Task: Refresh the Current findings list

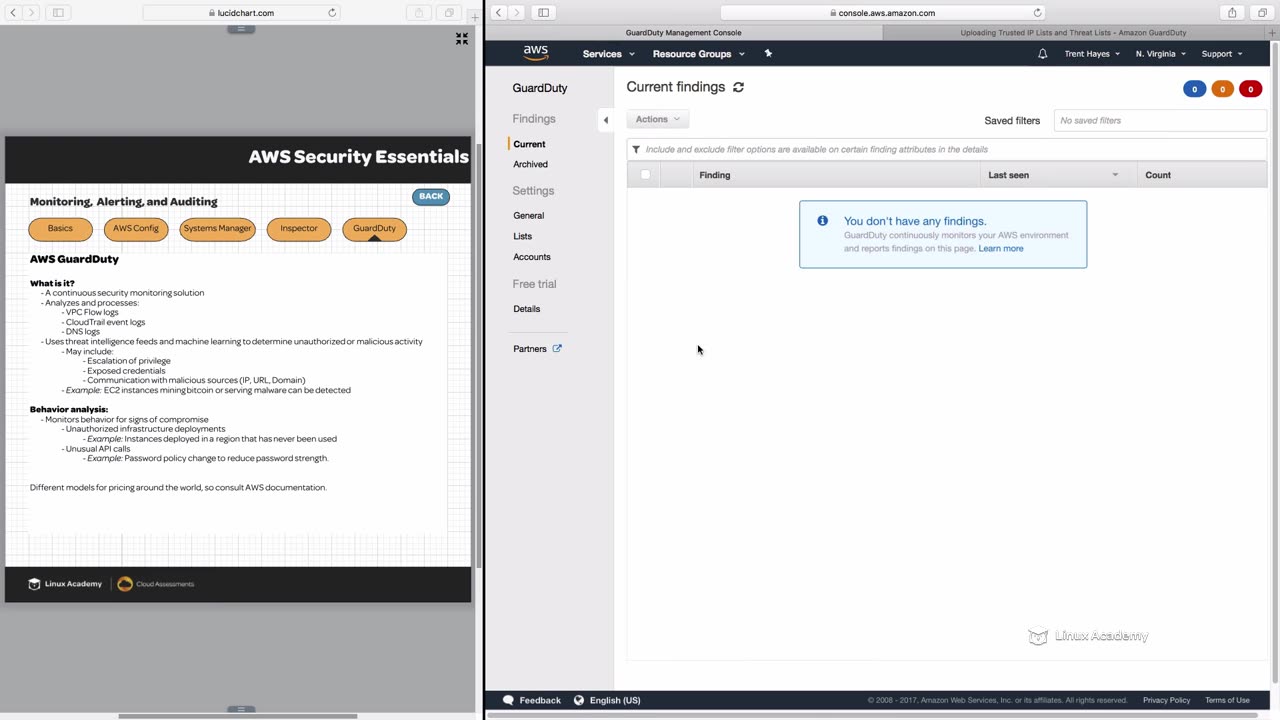Action: [738, 87]
